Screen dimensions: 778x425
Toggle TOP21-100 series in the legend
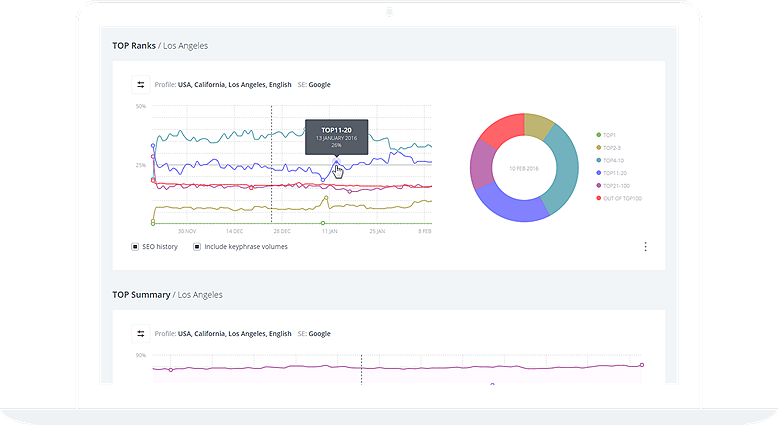click(x=613, y=185)
